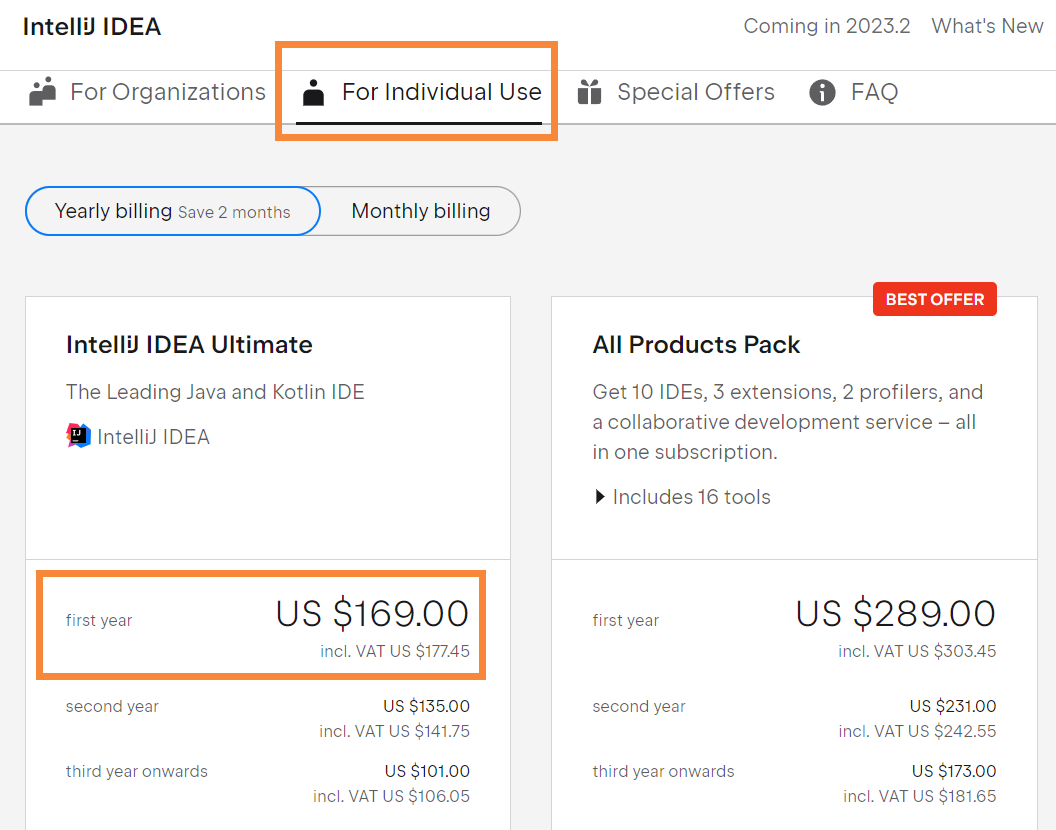The image size is (1056, 830).
Task: Click the organizations group icon
Action: click(42, 92)
